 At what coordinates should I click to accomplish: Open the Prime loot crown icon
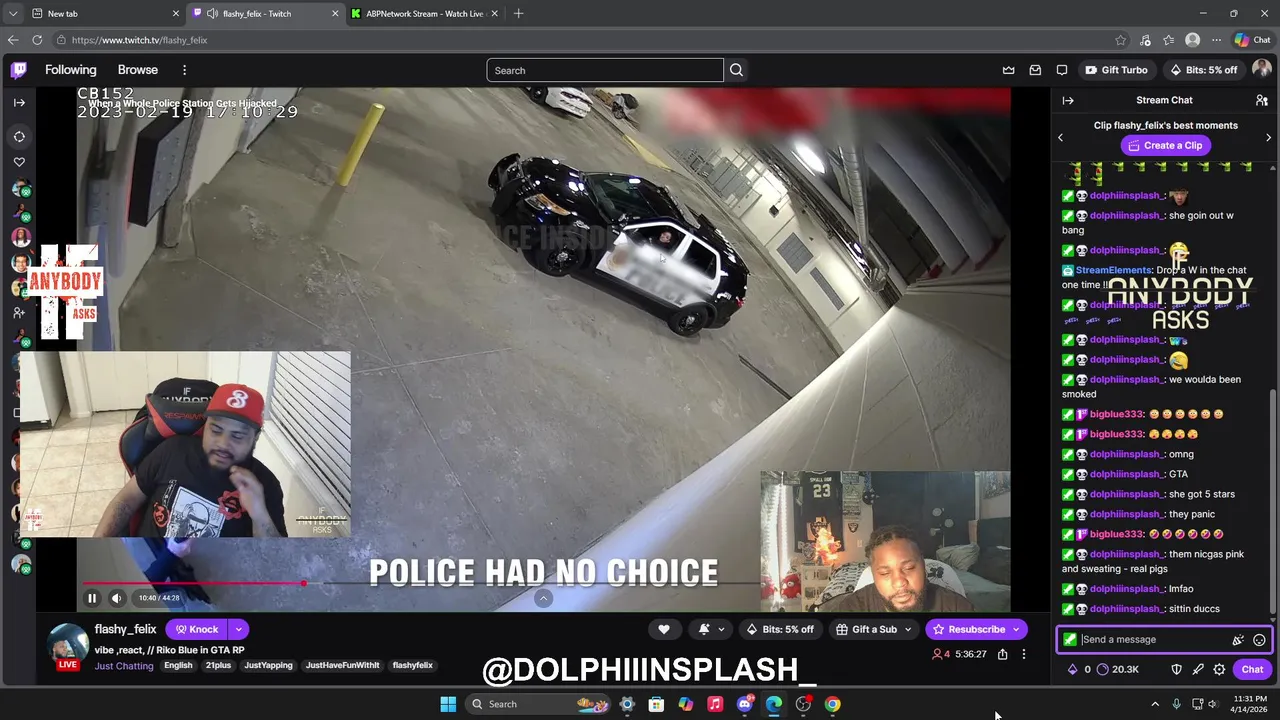point(1008,70)
